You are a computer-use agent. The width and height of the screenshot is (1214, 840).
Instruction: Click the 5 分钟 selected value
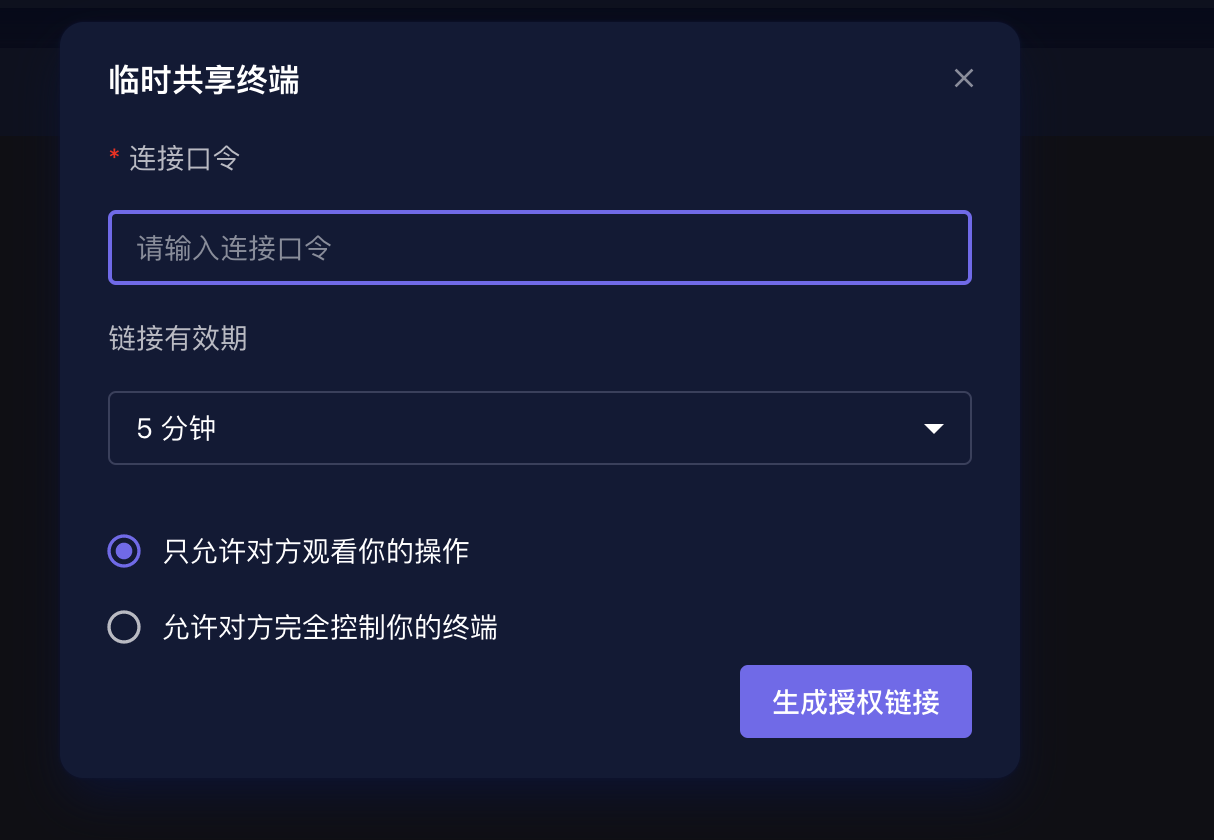177,429
